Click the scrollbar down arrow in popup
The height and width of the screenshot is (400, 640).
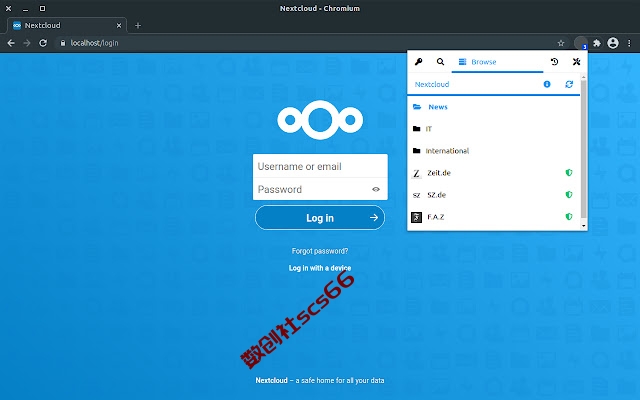583,226
